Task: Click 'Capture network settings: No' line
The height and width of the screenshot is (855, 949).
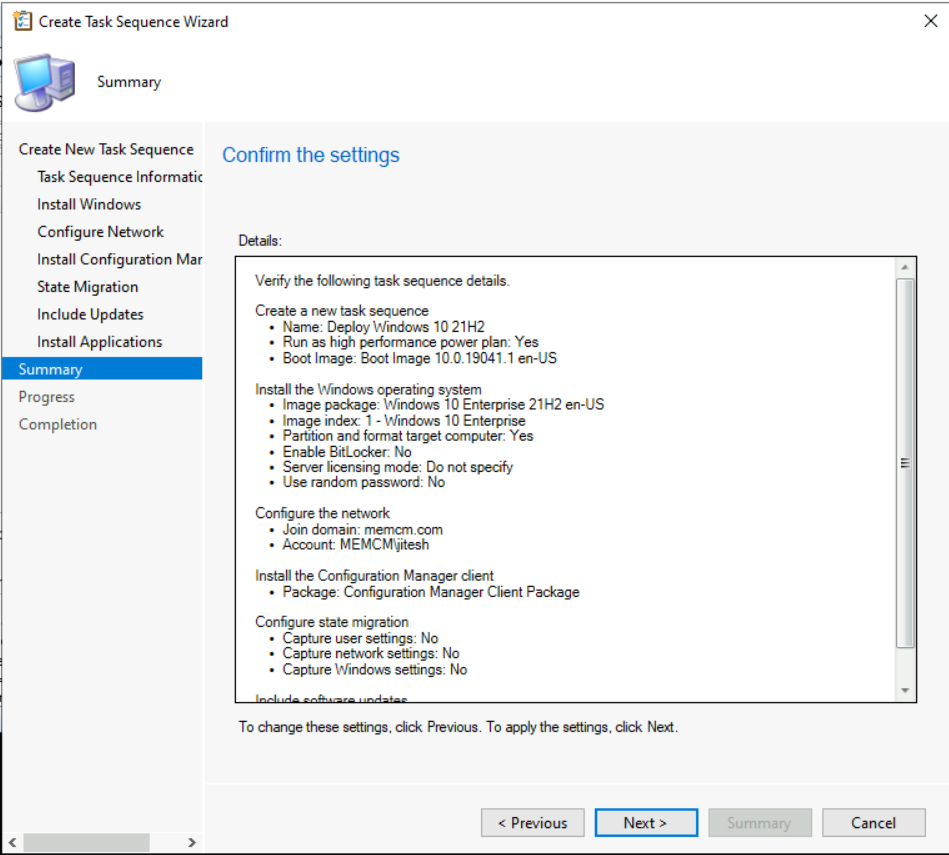Action: 371,654
